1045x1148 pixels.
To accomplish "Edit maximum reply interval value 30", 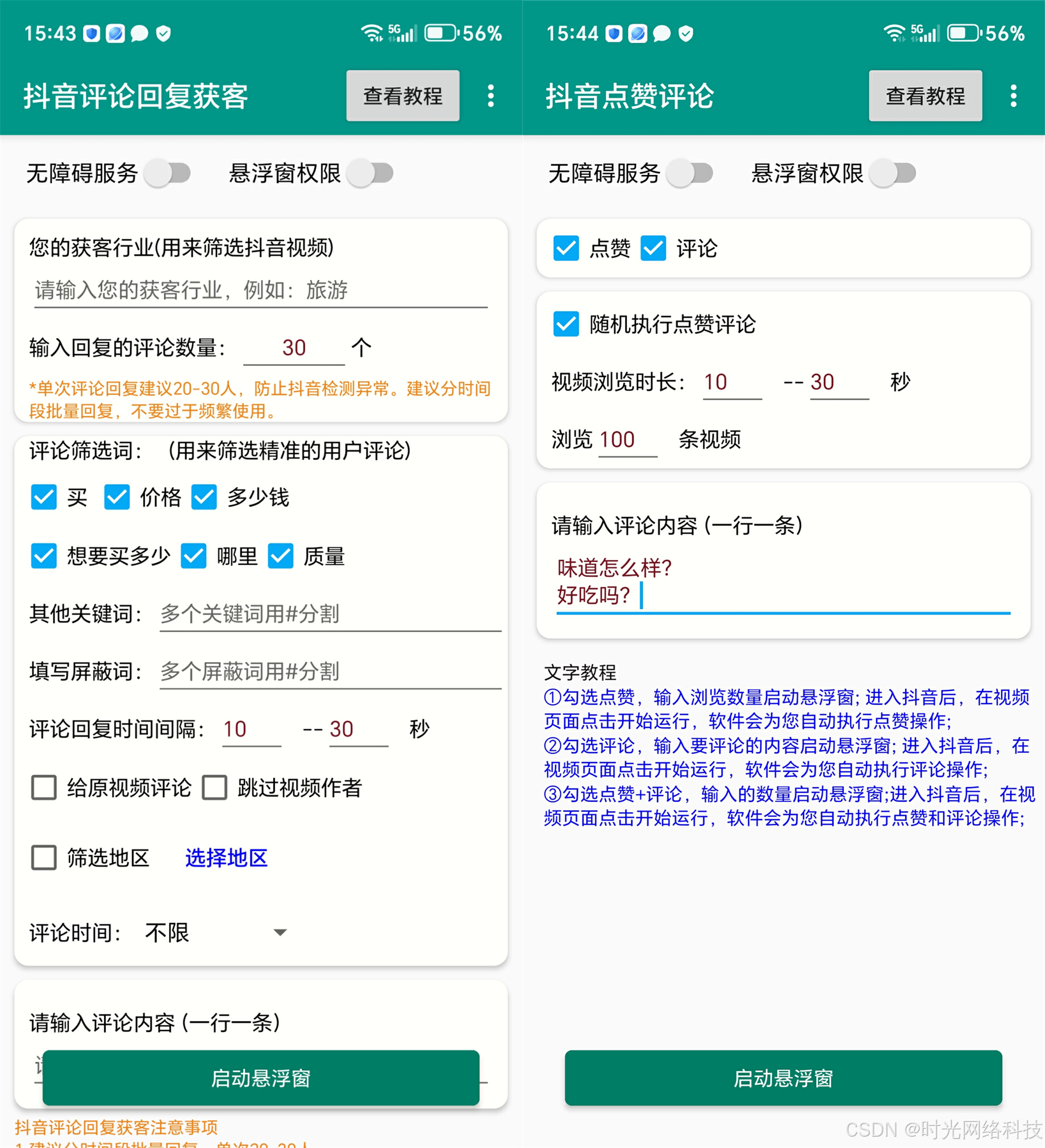I will tap(359, 729).
